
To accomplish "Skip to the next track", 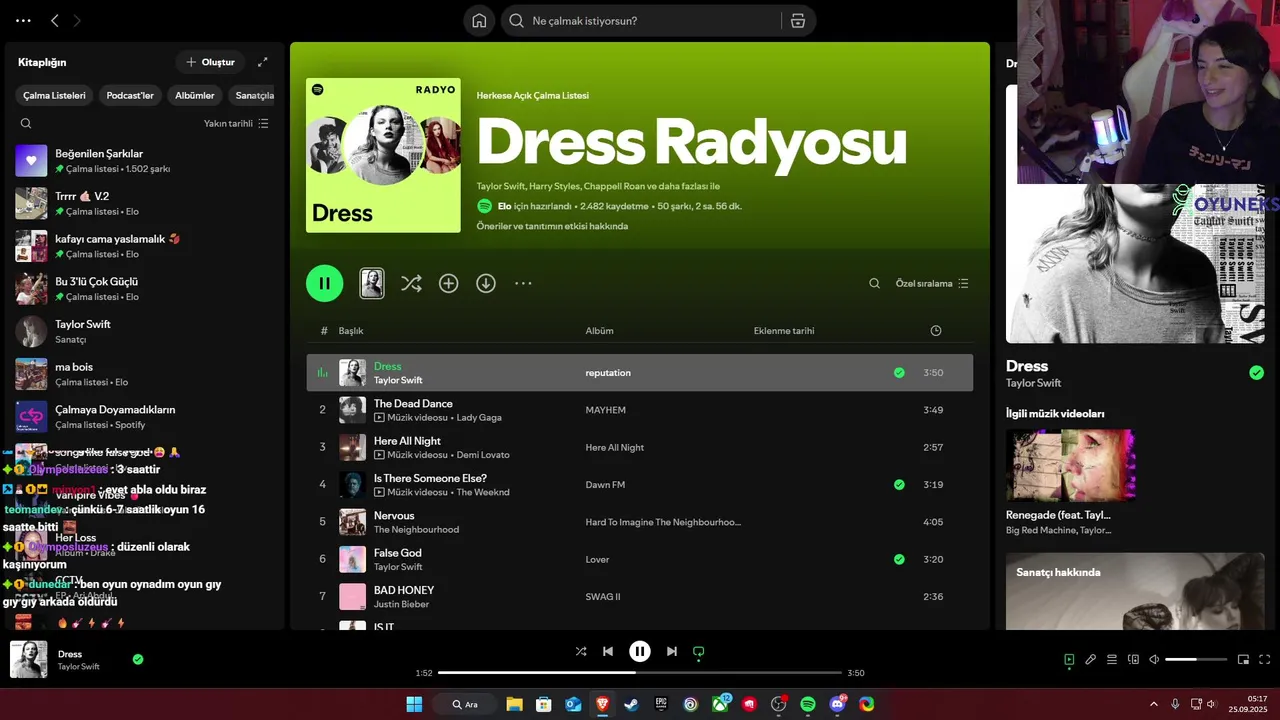I will [x=672, y=651].
